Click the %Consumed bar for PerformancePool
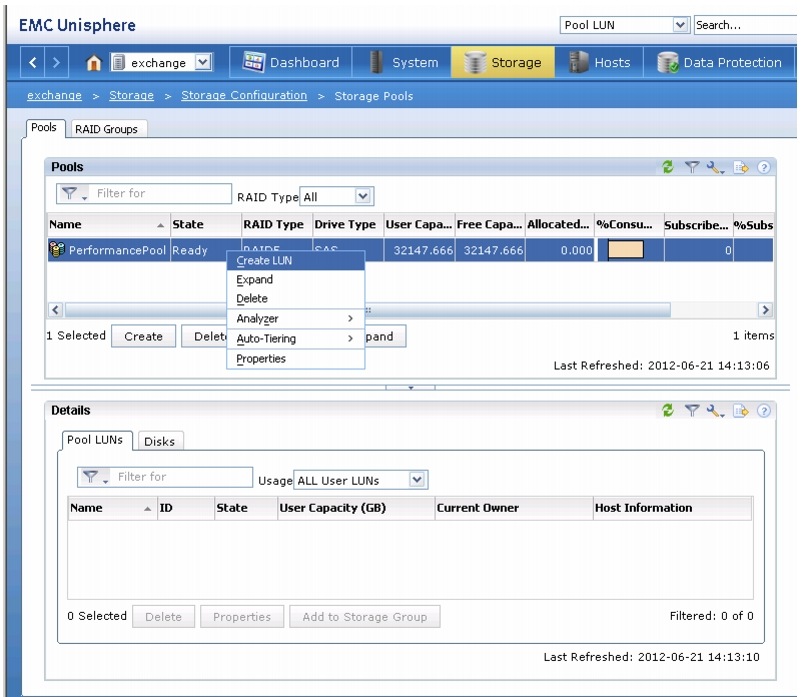Viewport: 805px width, 697px height. (x=625, y=250)
